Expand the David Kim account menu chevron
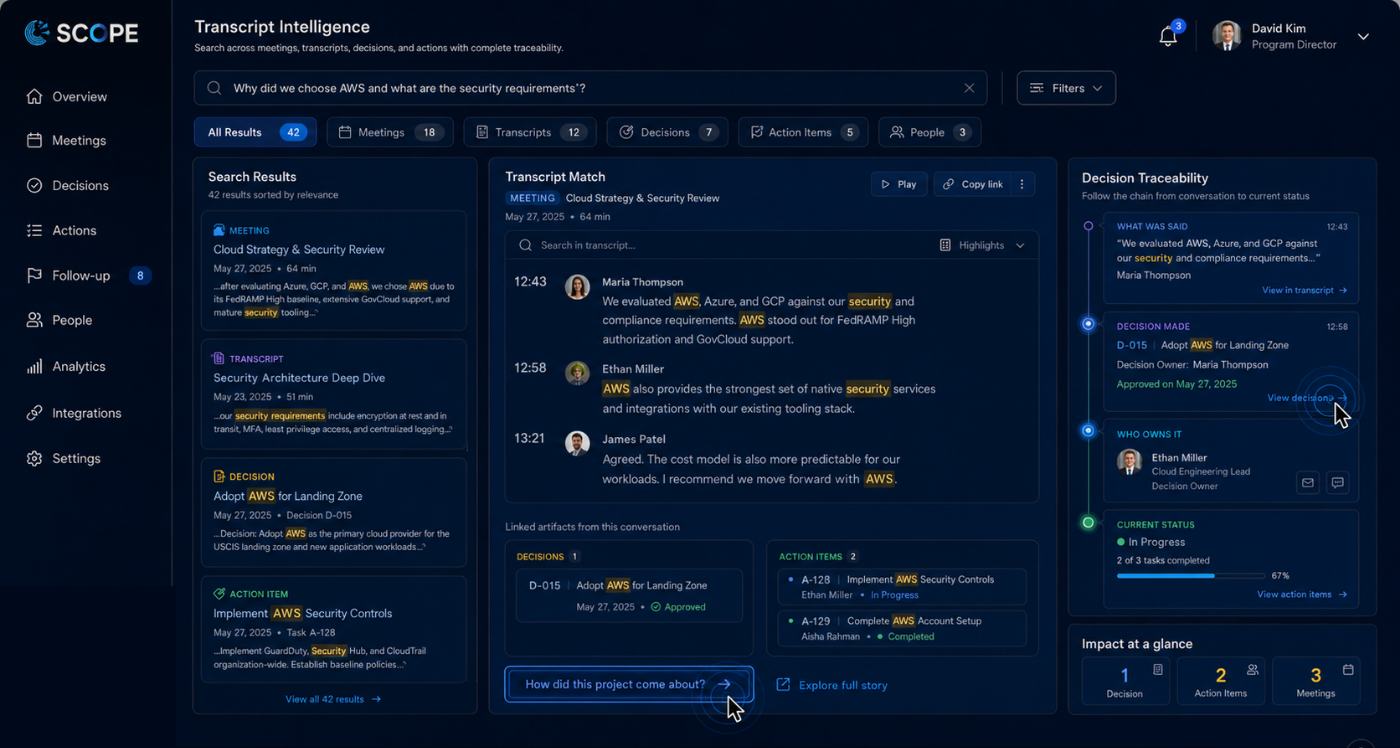 (x=1363, y=37)
